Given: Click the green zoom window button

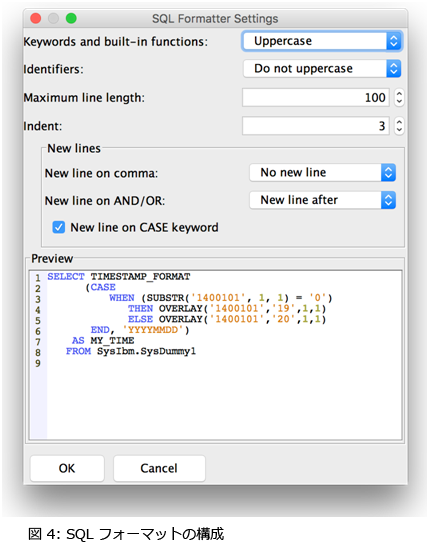Looking at the screenshot, I should (71, 18).
